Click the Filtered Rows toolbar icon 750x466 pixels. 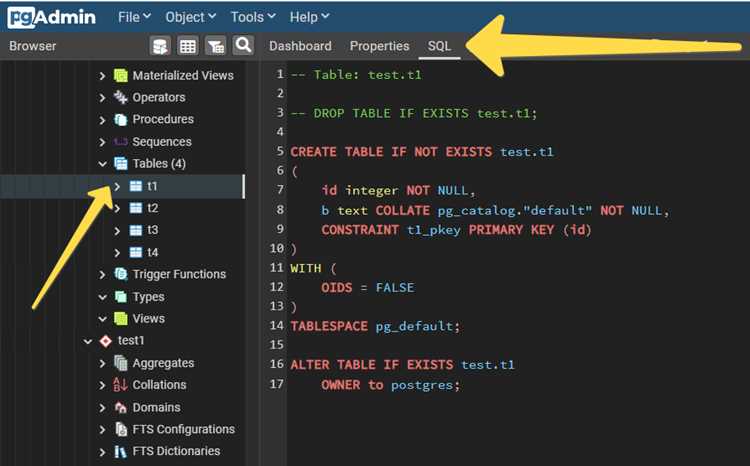[x=216, y=46]
